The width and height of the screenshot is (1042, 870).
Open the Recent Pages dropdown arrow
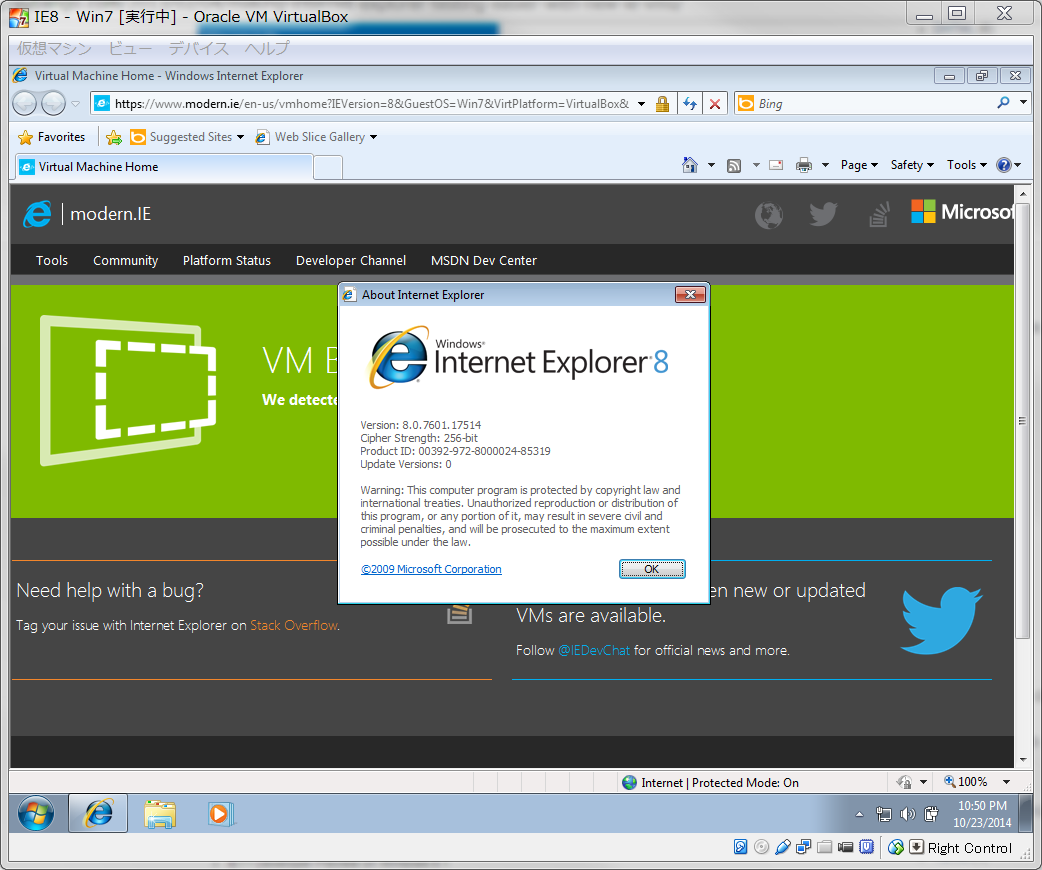(x=75, y=104)
